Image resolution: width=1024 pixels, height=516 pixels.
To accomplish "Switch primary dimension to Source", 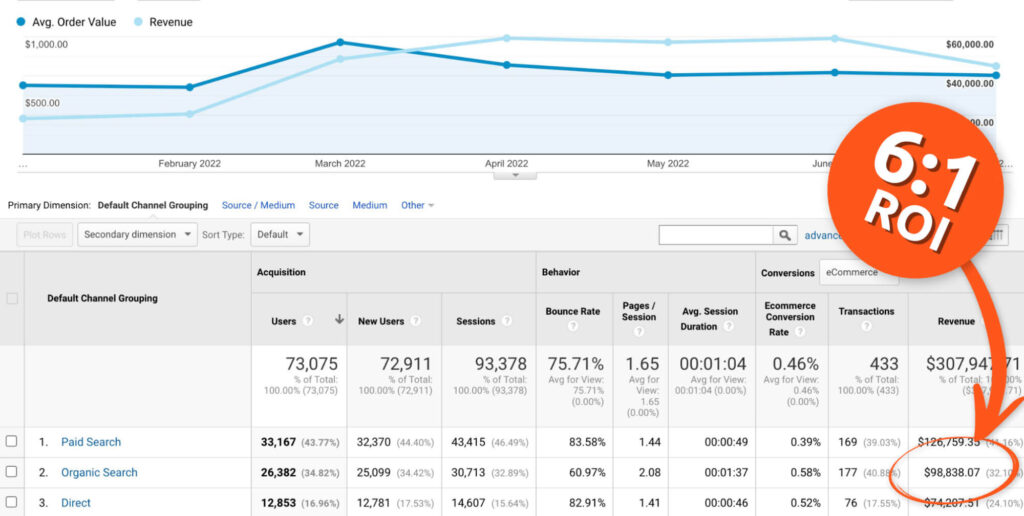I will 324,205.
